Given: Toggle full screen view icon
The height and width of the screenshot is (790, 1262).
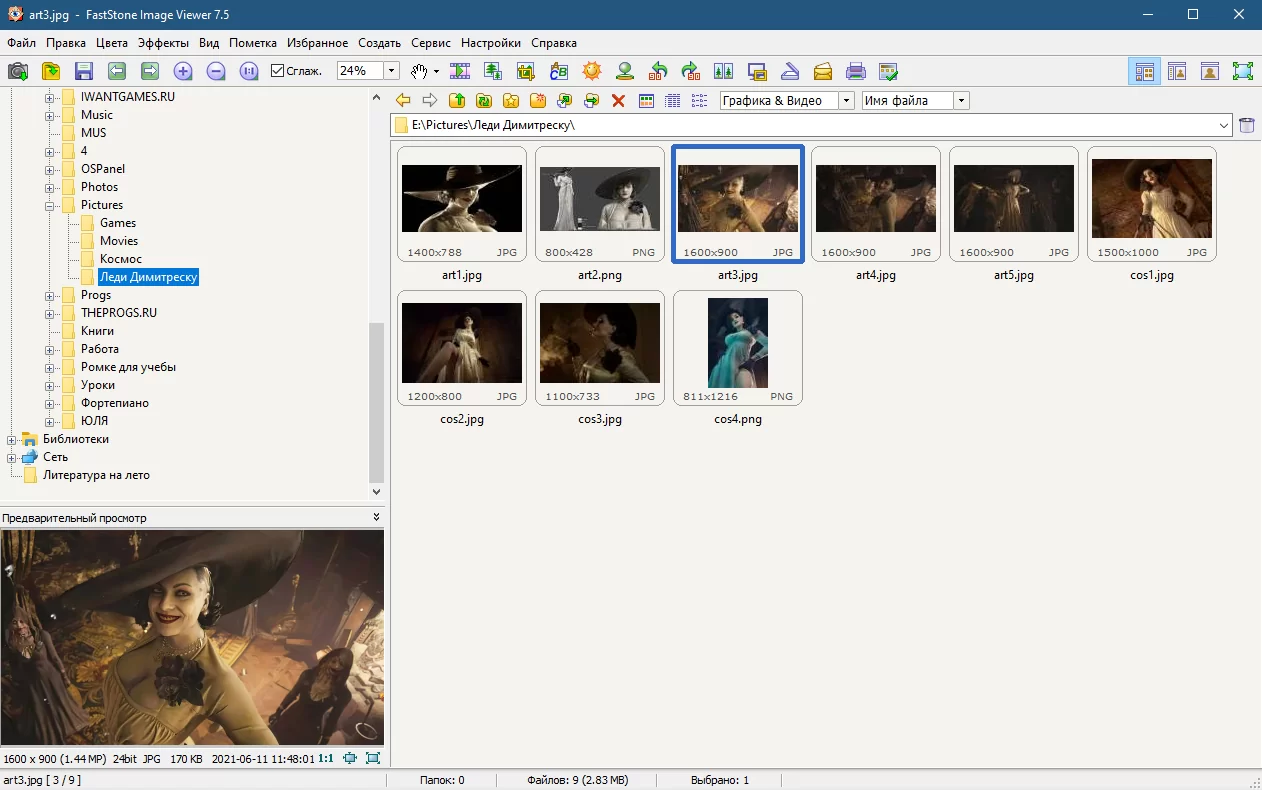Looking at the screenshot, I should click(x=1243, y=71).
